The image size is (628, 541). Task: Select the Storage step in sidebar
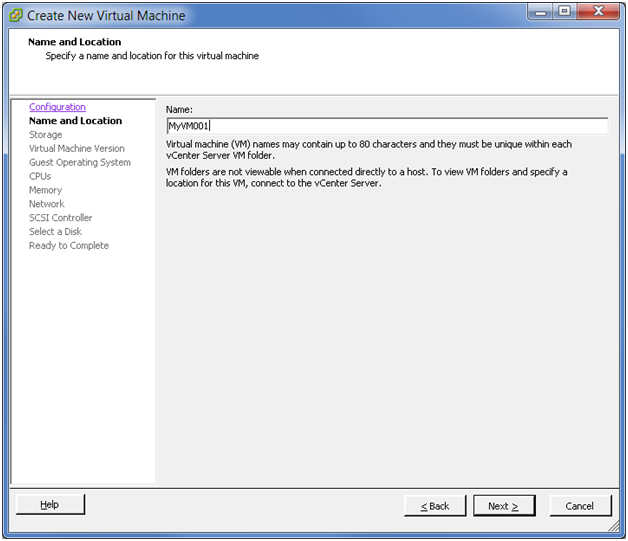pos(45,135)
